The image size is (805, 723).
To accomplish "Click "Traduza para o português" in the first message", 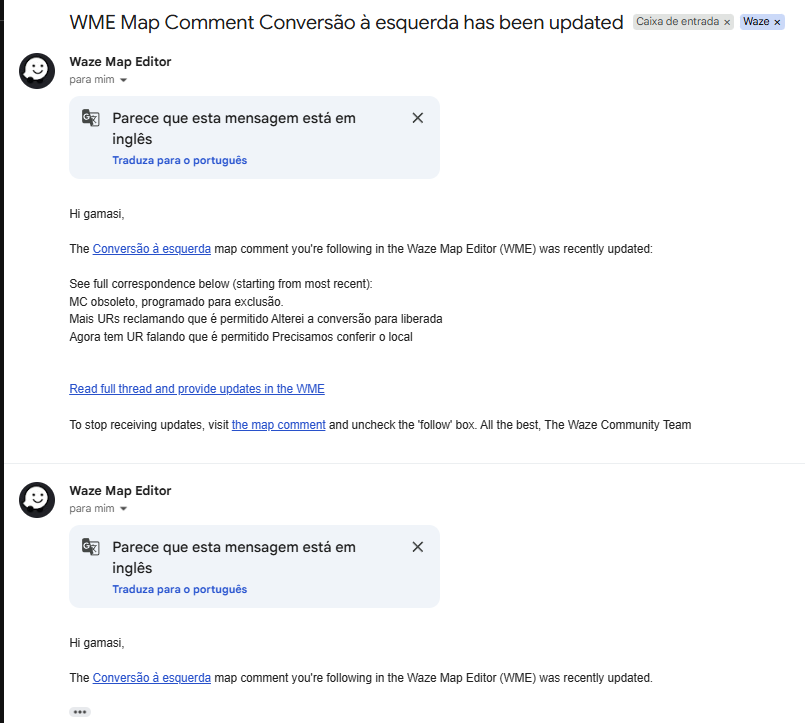I will [x=179, y=160].
